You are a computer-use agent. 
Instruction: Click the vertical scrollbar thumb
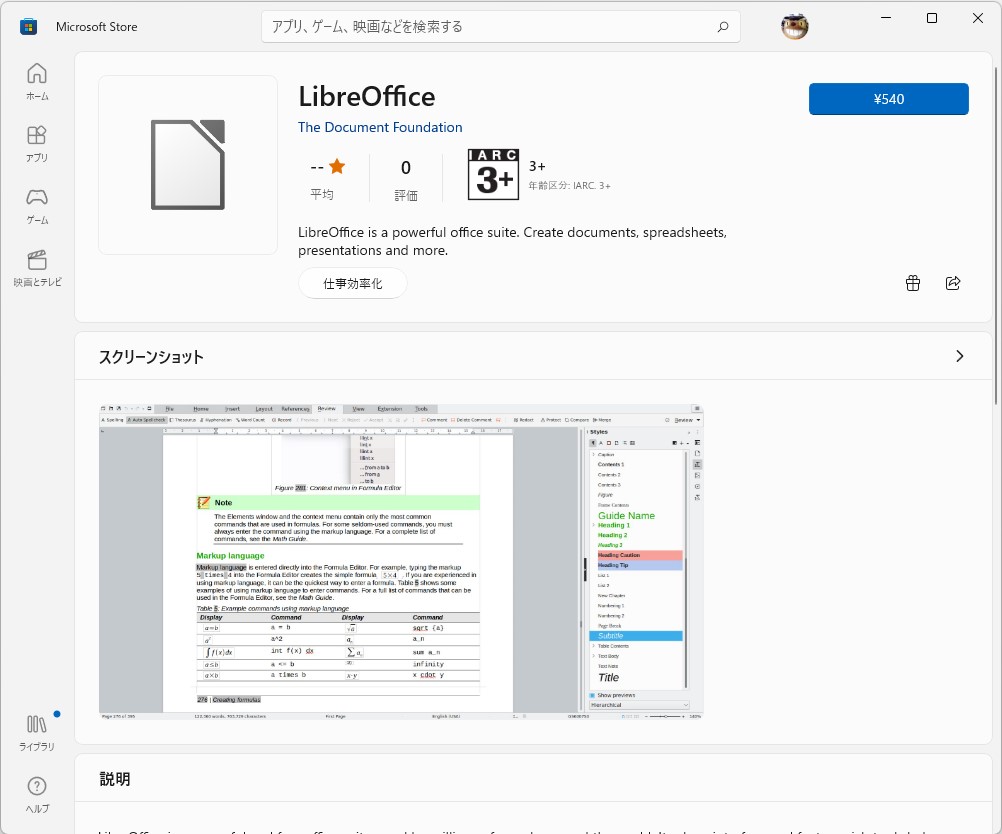click(x=996, y=235)
